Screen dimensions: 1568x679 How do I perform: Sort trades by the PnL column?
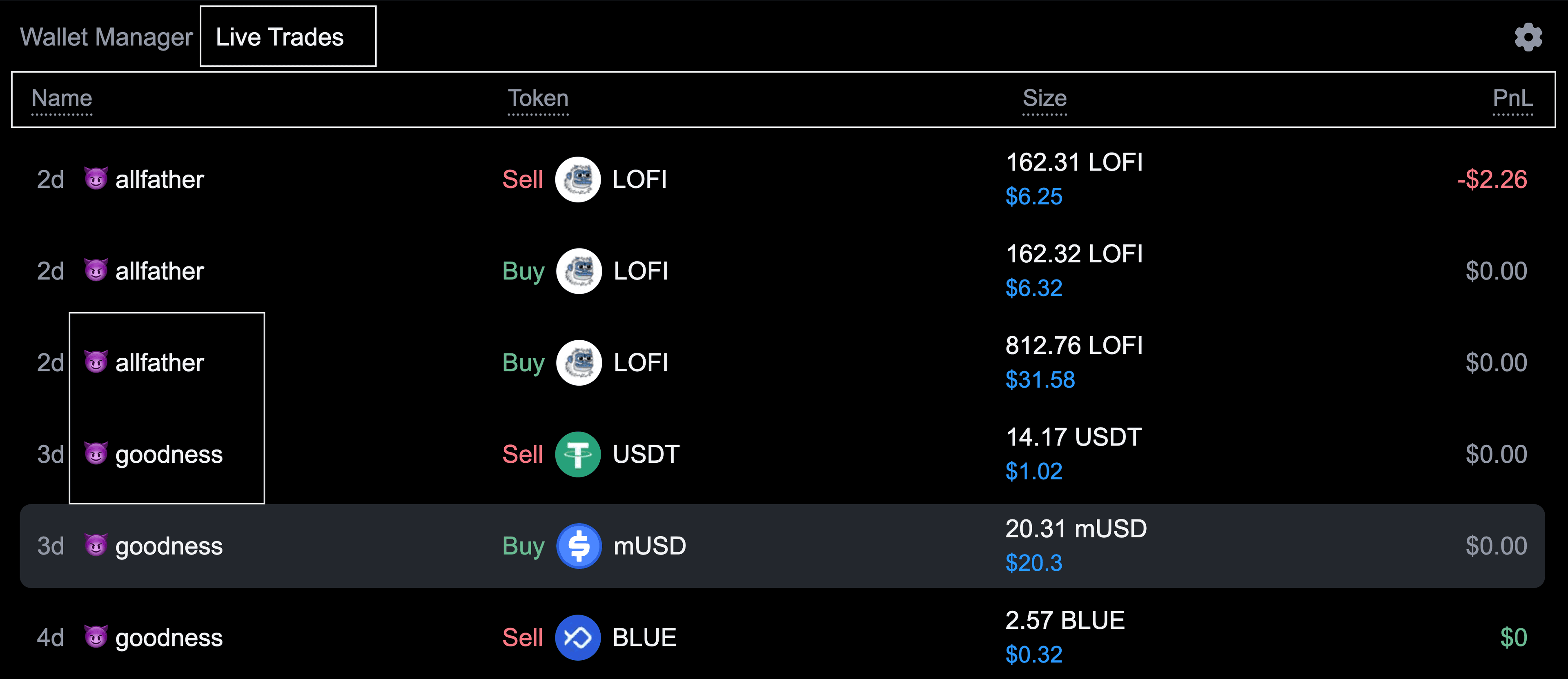coord(1514,99)
